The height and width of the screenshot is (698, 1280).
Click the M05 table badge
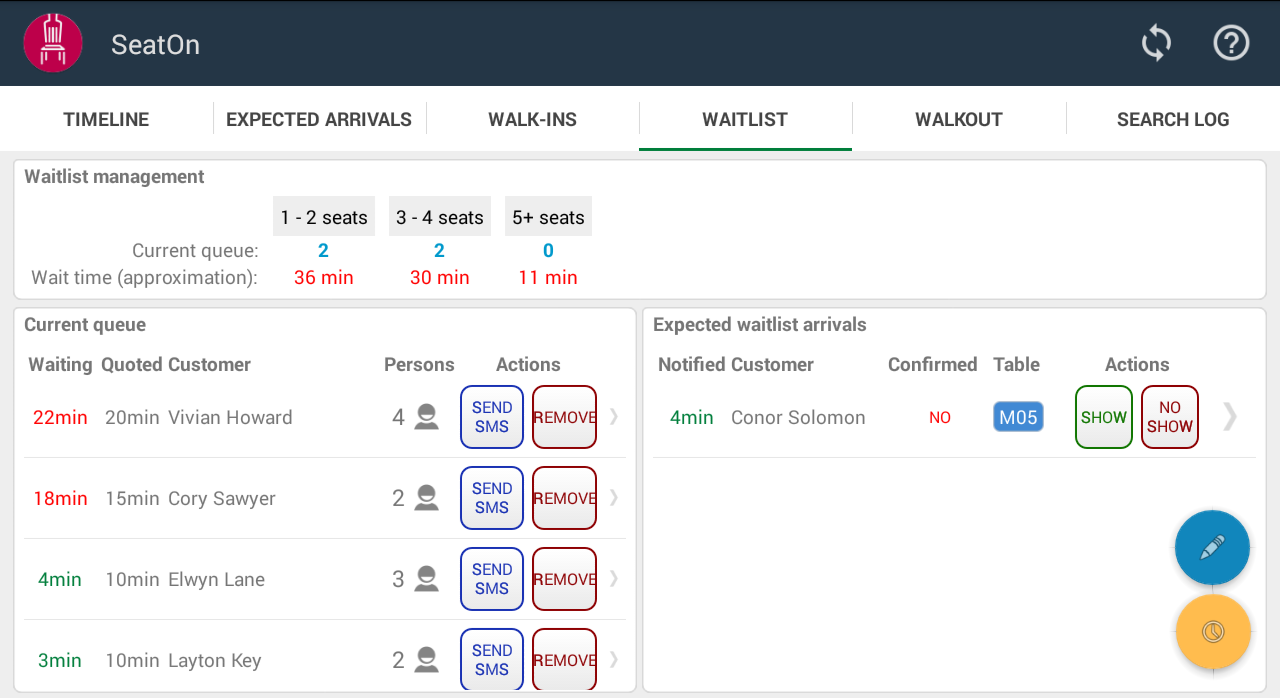coord(1018,417)
